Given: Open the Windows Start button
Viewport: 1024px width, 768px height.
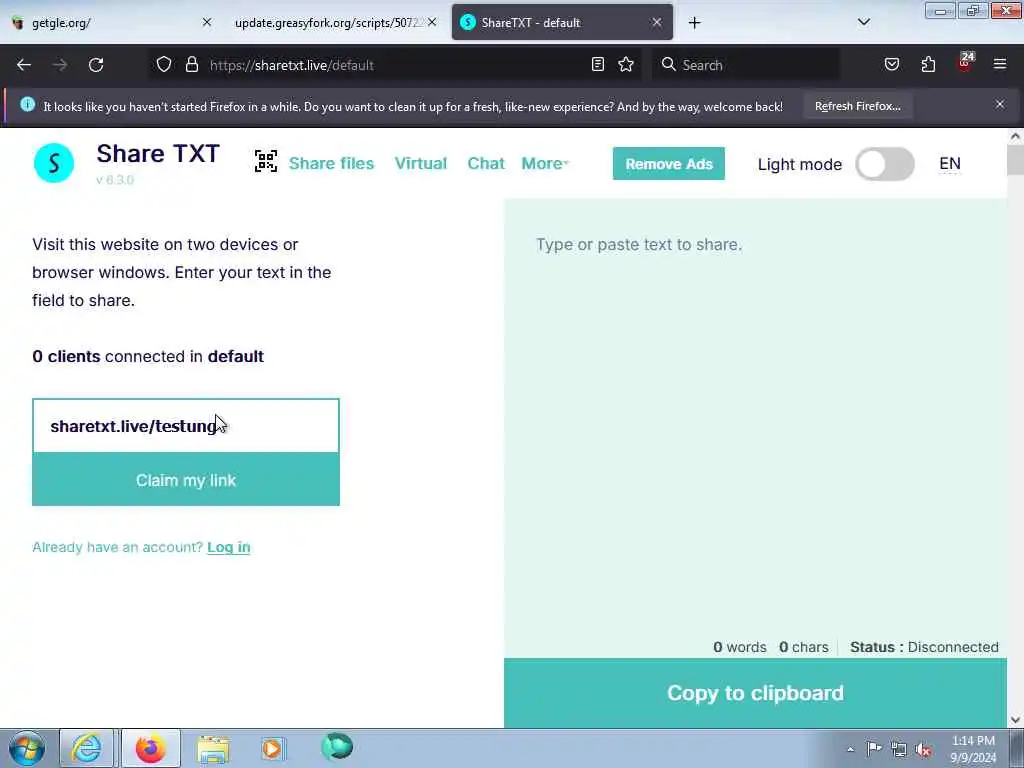Looking at the screenshot, I should 27,748.
